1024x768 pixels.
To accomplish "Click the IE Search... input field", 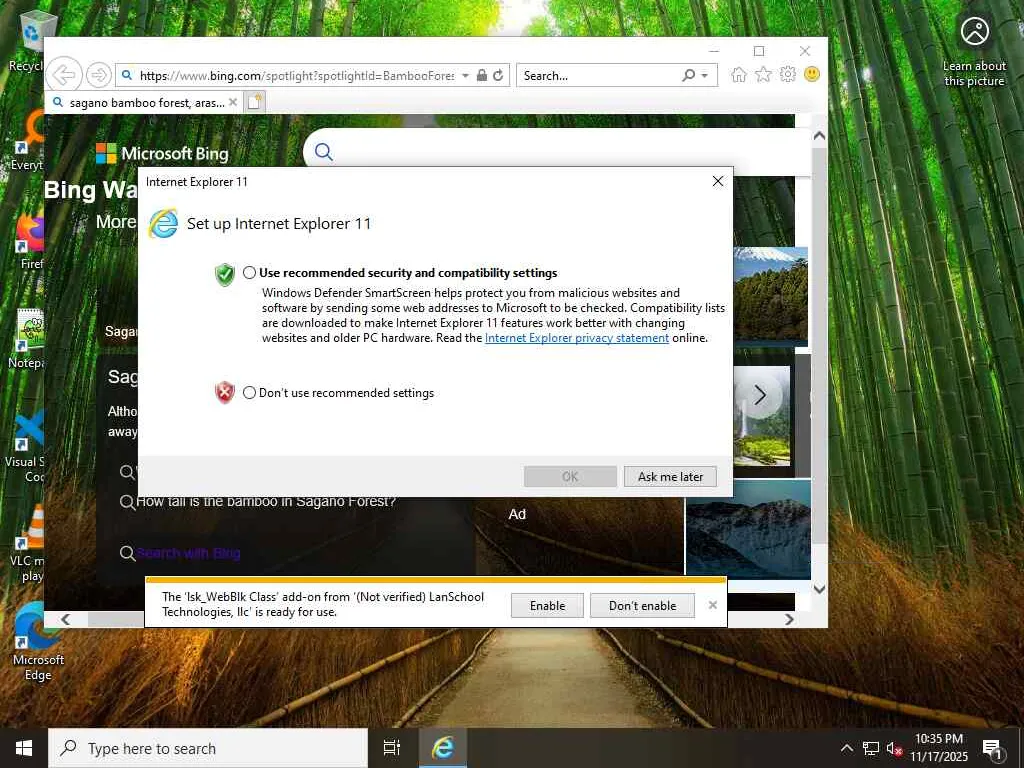I will [598, 76].
